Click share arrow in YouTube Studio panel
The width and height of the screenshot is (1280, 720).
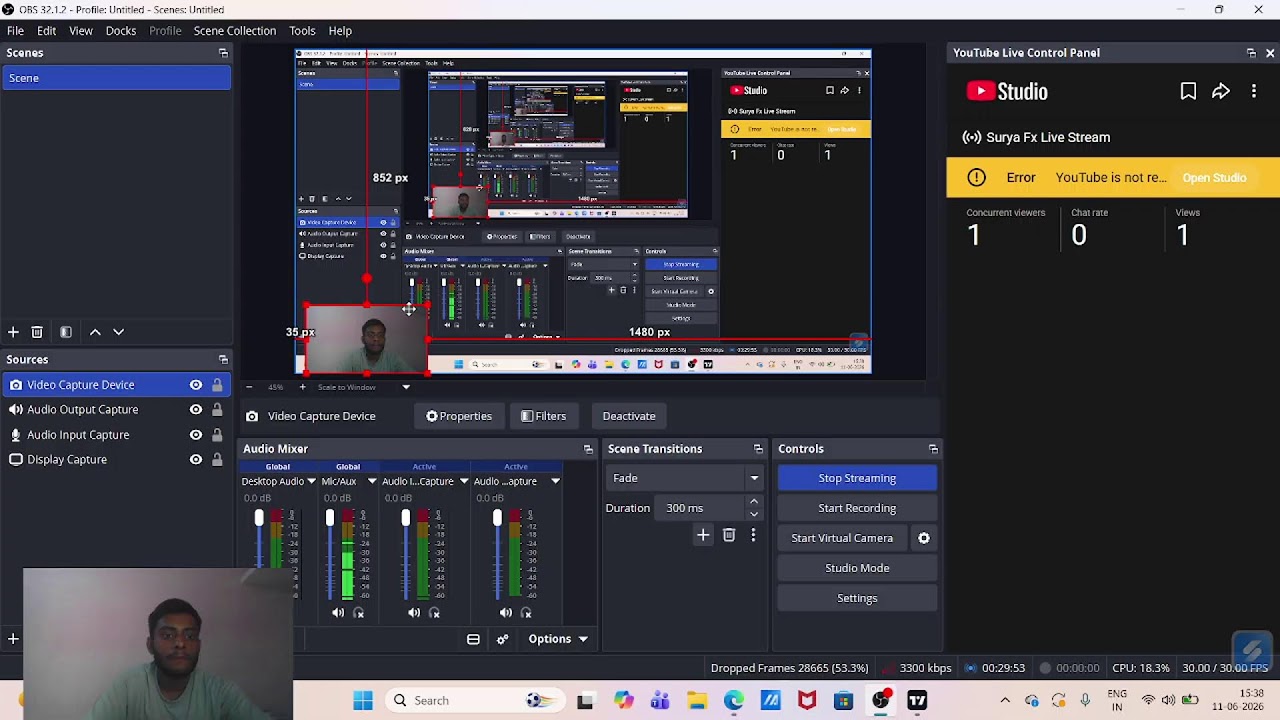tap(1221, 92)
